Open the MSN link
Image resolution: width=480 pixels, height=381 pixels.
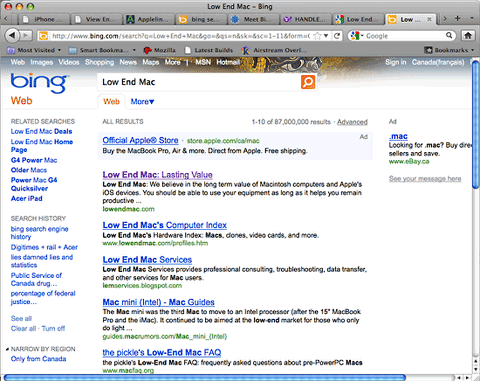coord(203,62)
